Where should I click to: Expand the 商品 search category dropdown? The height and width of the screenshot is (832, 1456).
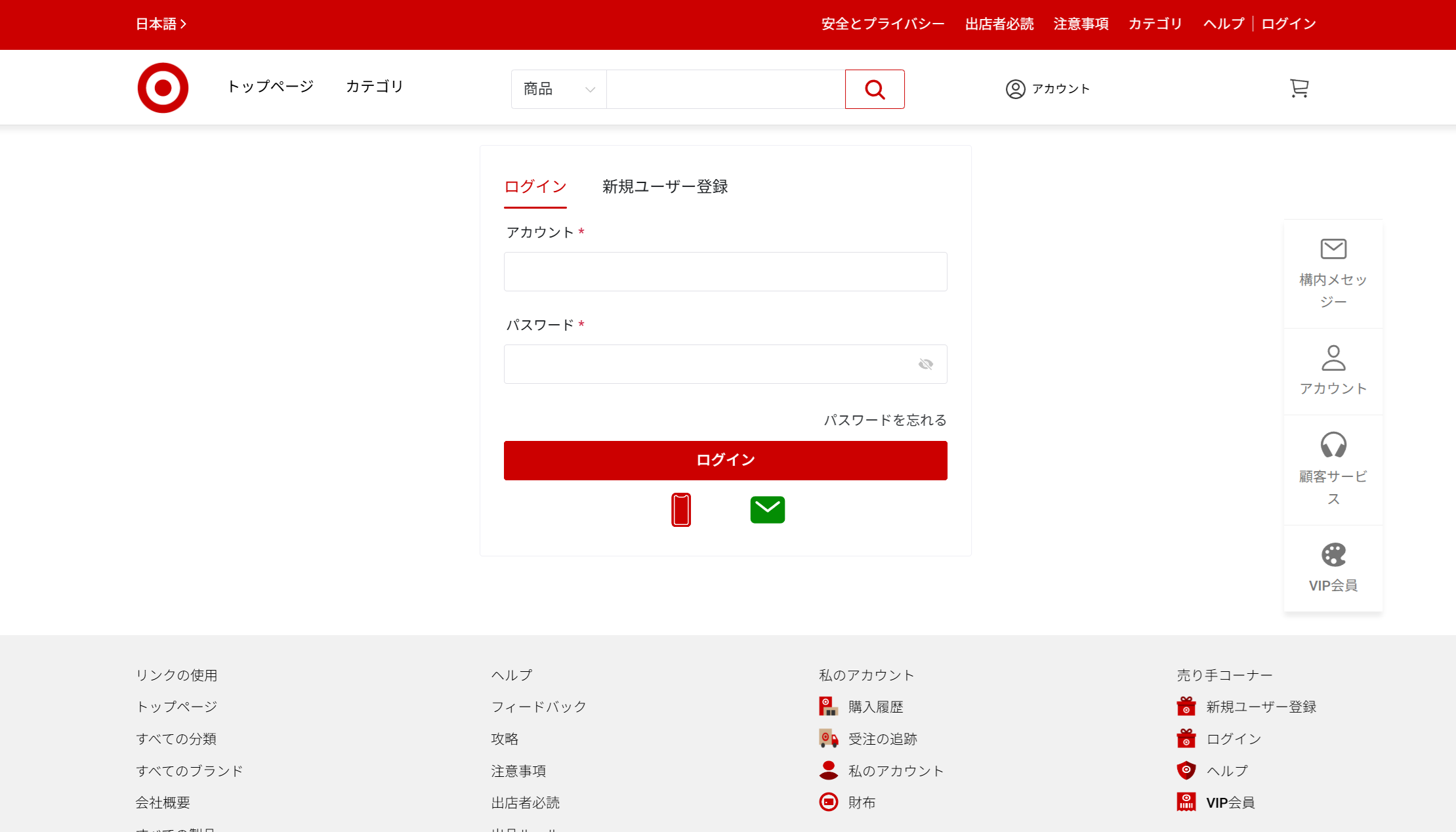(558, 89)
